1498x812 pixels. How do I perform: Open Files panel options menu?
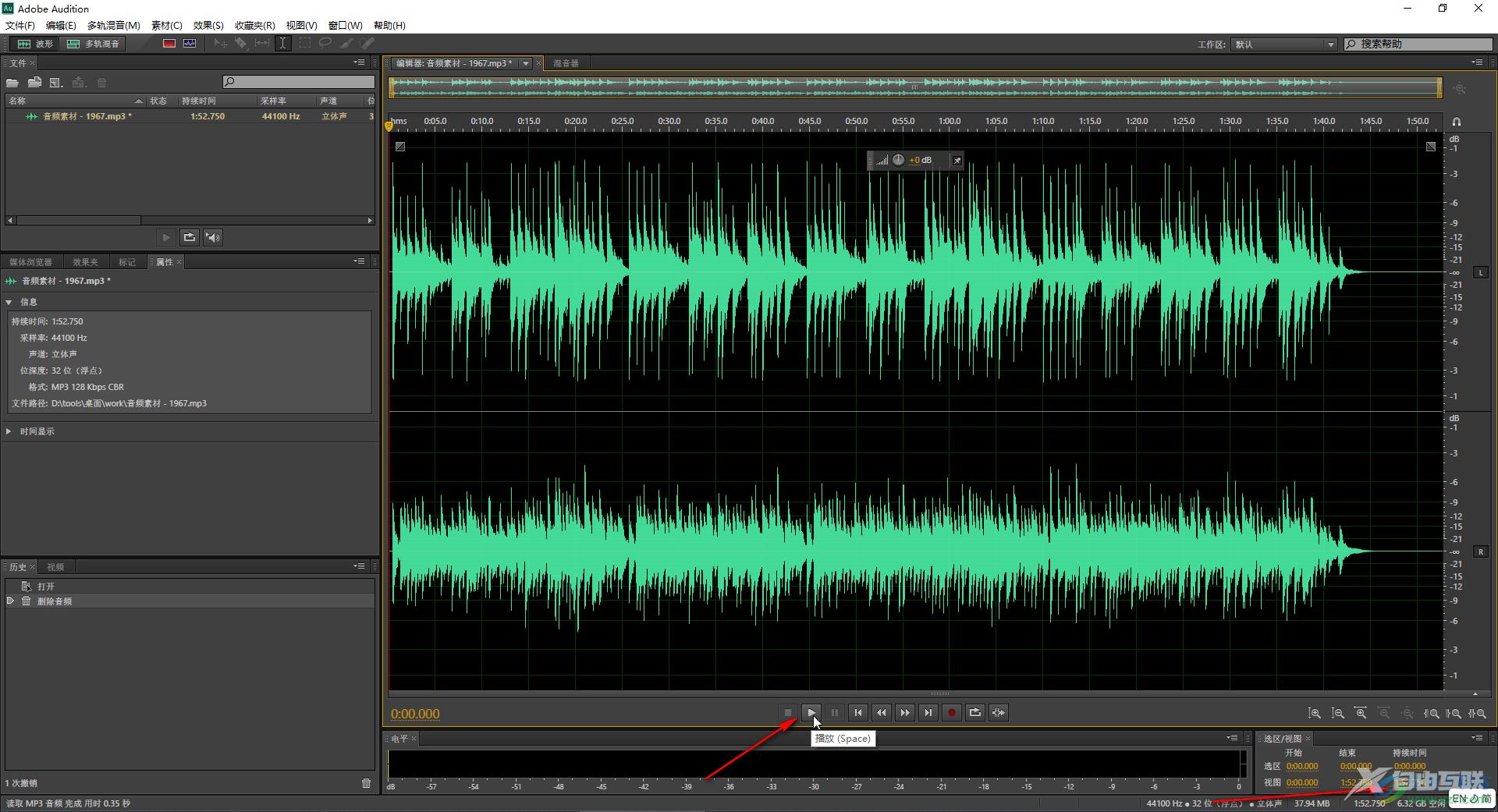[x=360, y=62]
